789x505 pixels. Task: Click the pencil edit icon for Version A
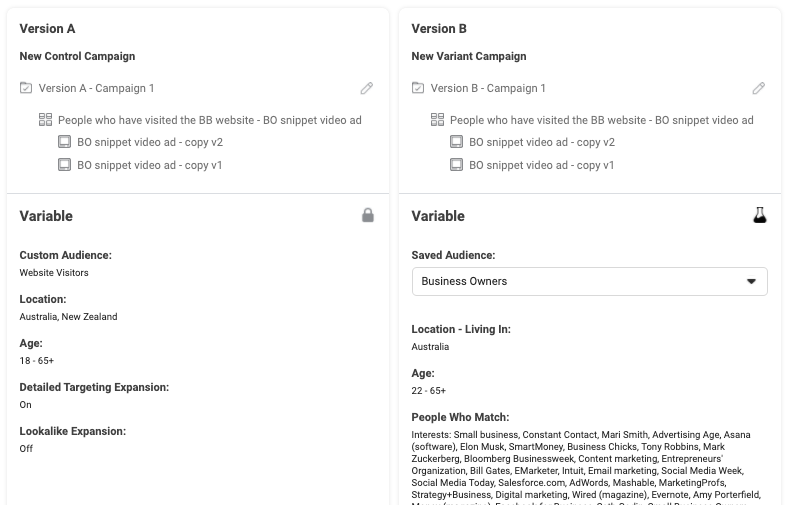[x=367, y=88]
